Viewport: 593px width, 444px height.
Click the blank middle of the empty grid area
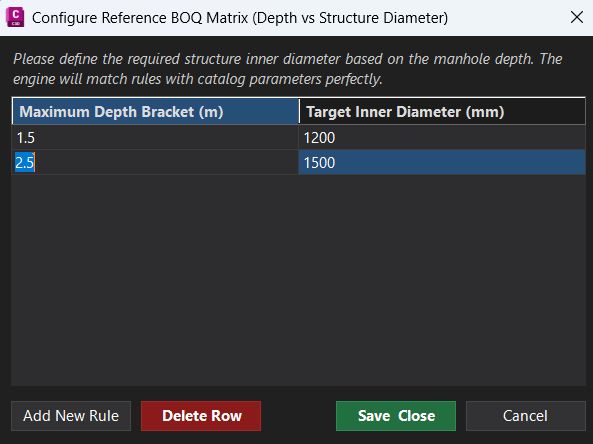298,280
